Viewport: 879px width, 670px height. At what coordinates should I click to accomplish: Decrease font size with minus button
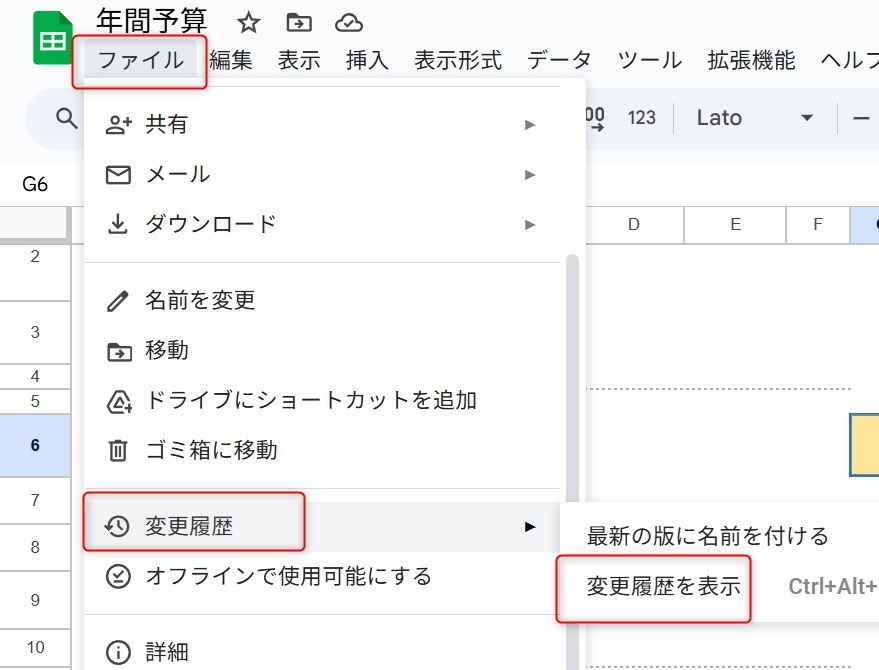pos(861,118)
